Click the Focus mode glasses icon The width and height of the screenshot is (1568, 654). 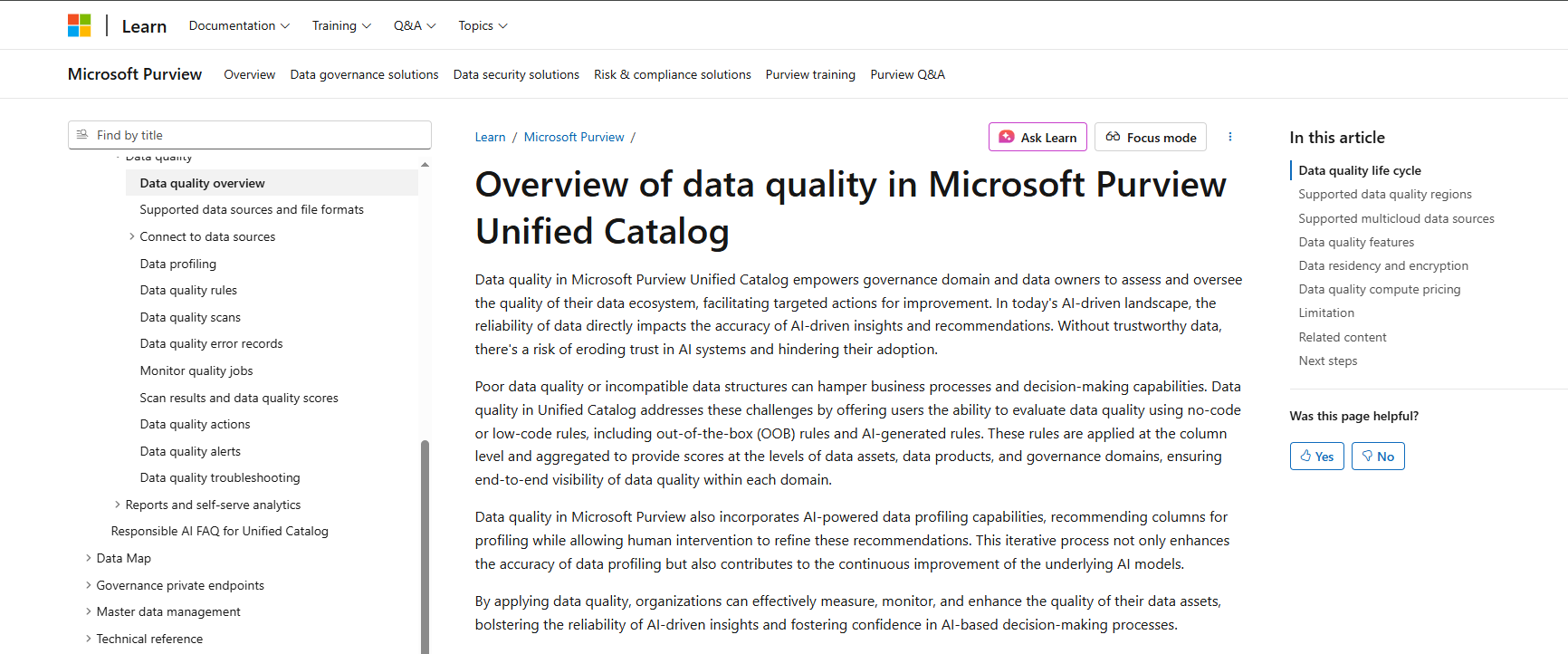(x=1113, y=137)
